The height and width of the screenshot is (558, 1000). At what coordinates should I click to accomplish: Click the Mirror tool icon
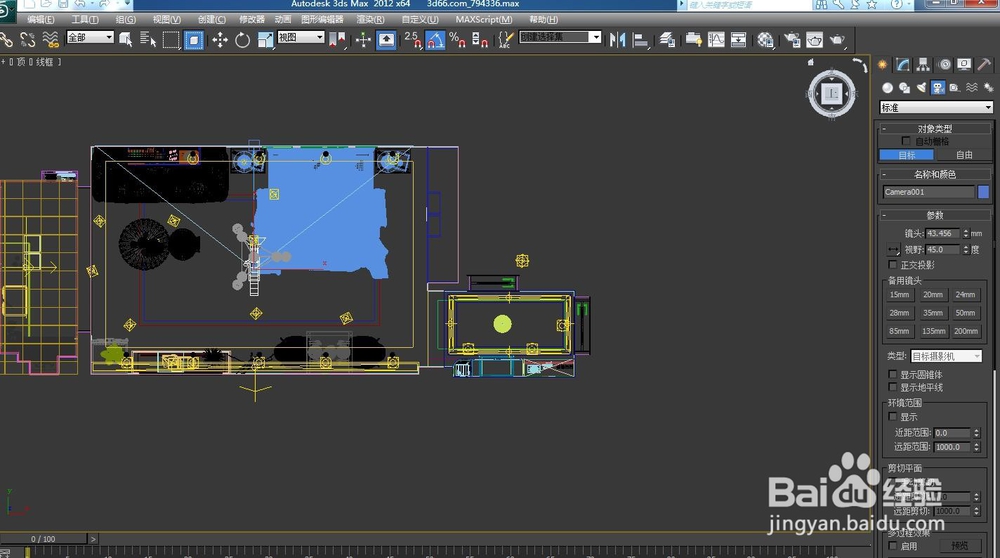[x=617, y=40]
